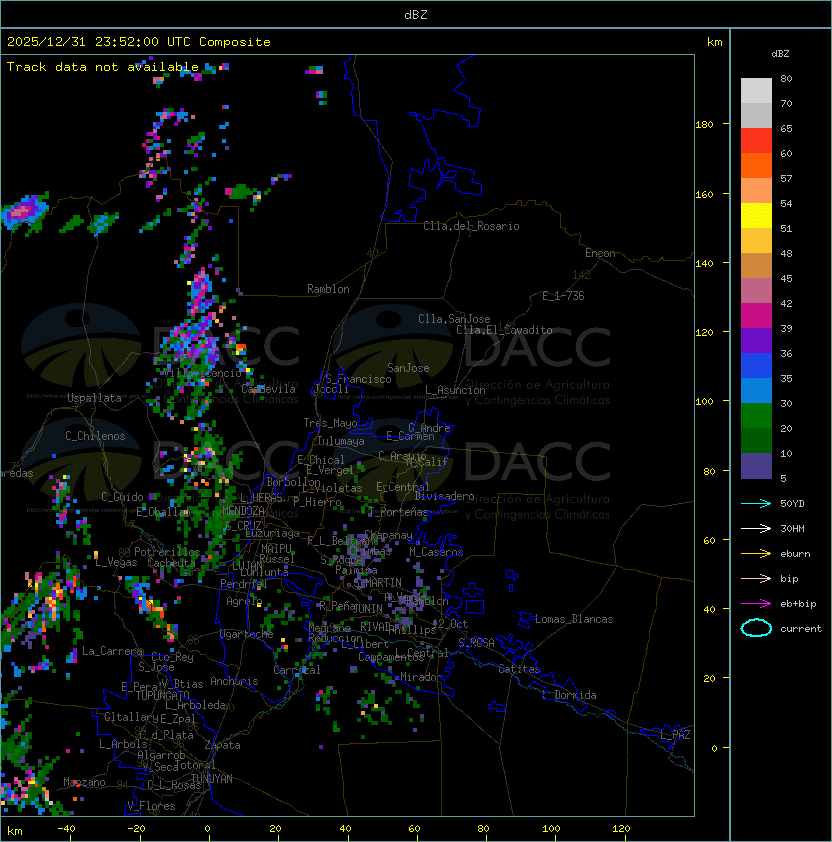The image size is (832, 842).
Task: Select the light gray top swatch in dBZ scale
Action: pos(756,91)
